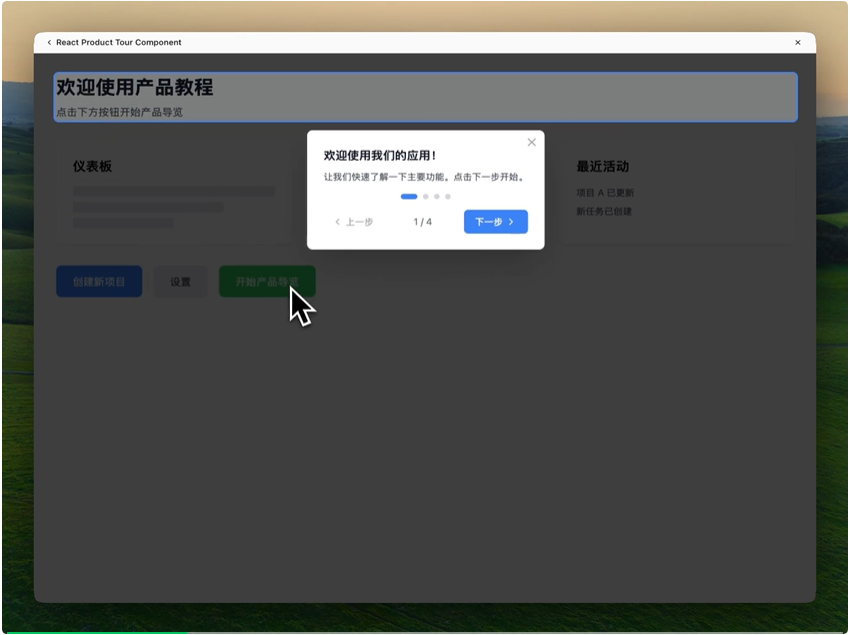Click the disabled 上一步 button

tap(354, 222)
